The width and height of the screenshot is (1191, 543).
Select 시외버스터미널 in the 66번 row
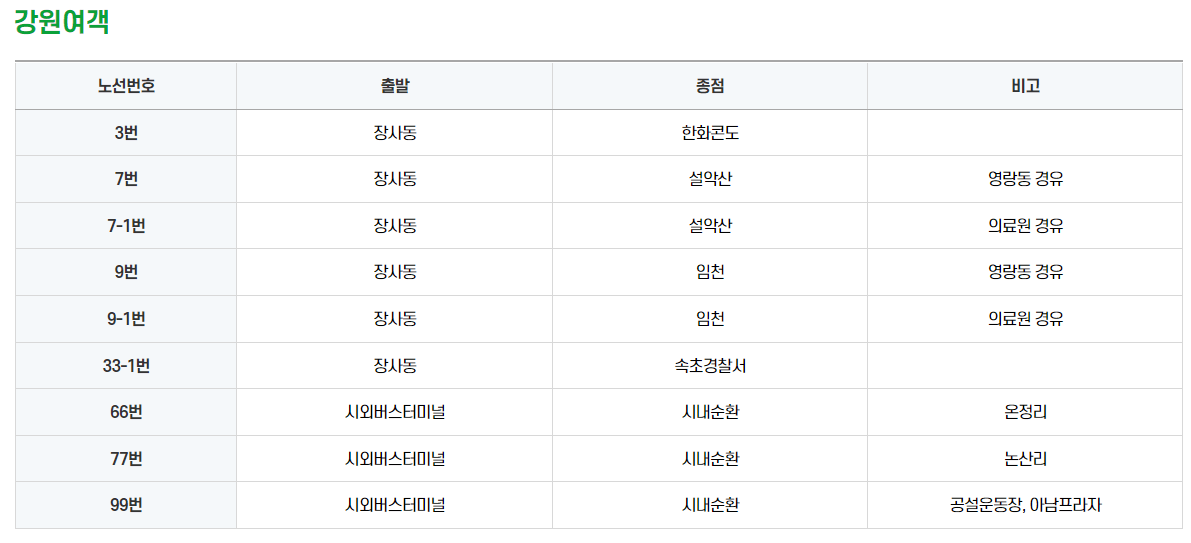[394, 412]
